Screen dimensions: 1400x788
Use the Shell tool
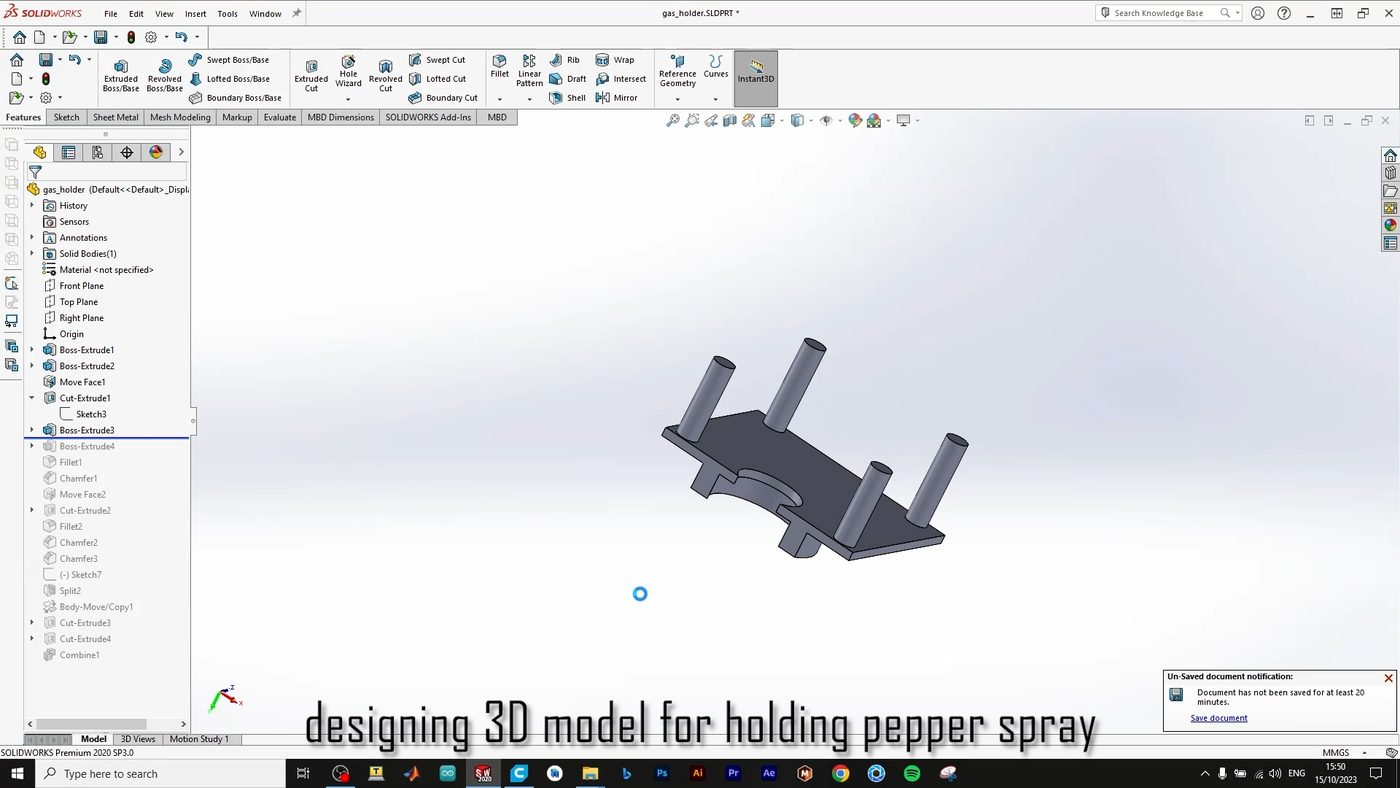568,98
